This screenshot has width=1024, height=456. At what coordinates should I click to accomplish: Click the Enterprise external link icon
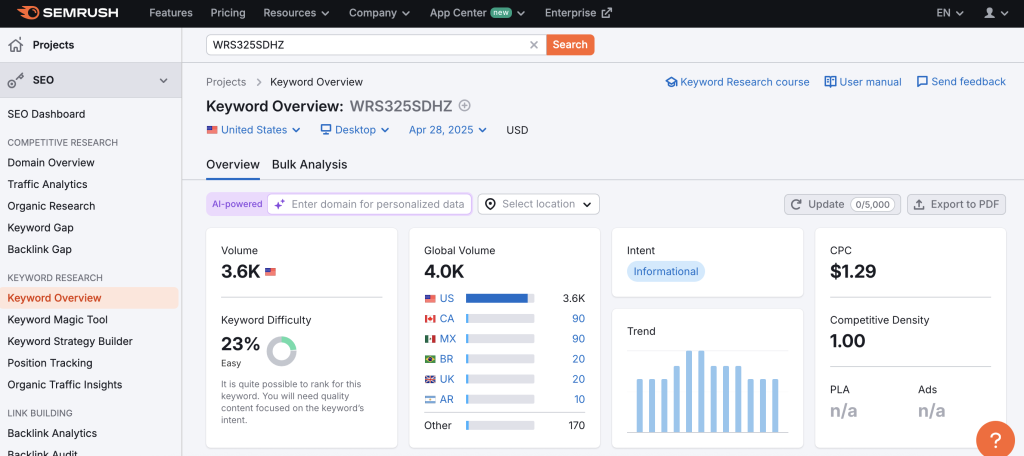607,13
